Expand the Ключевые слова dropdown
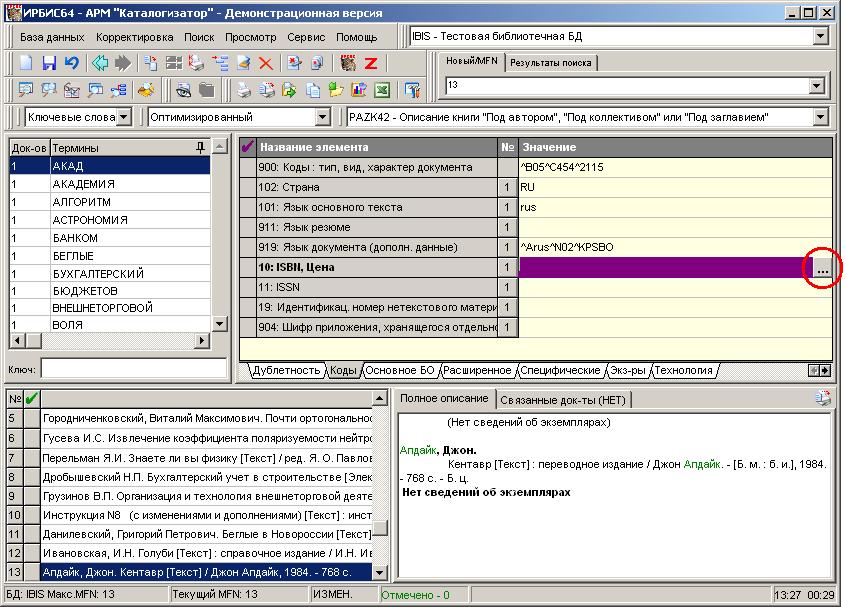846x607 pixels. click(123, 117)
